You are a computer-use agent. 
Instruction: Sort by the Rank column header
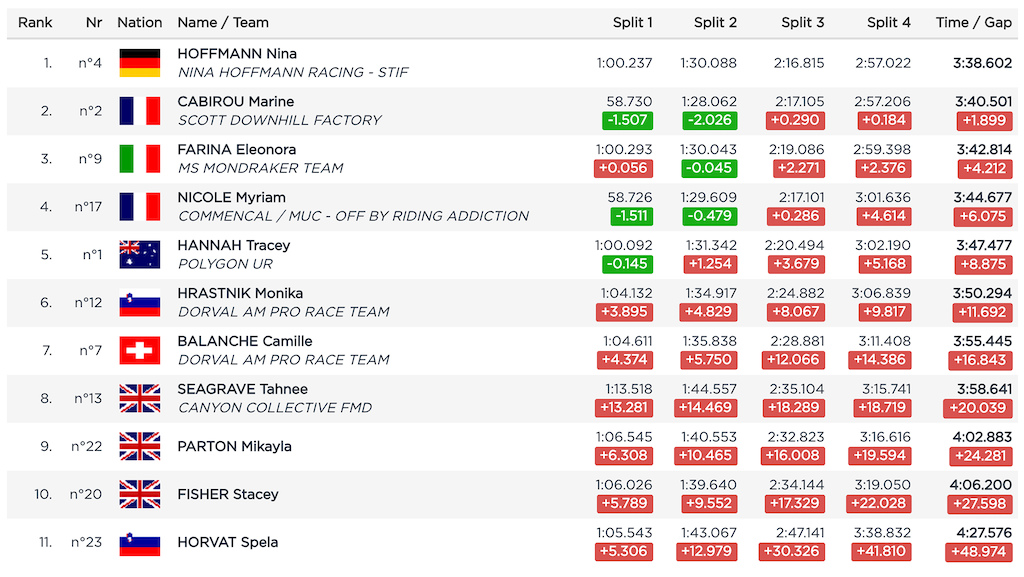click(35, 22)
